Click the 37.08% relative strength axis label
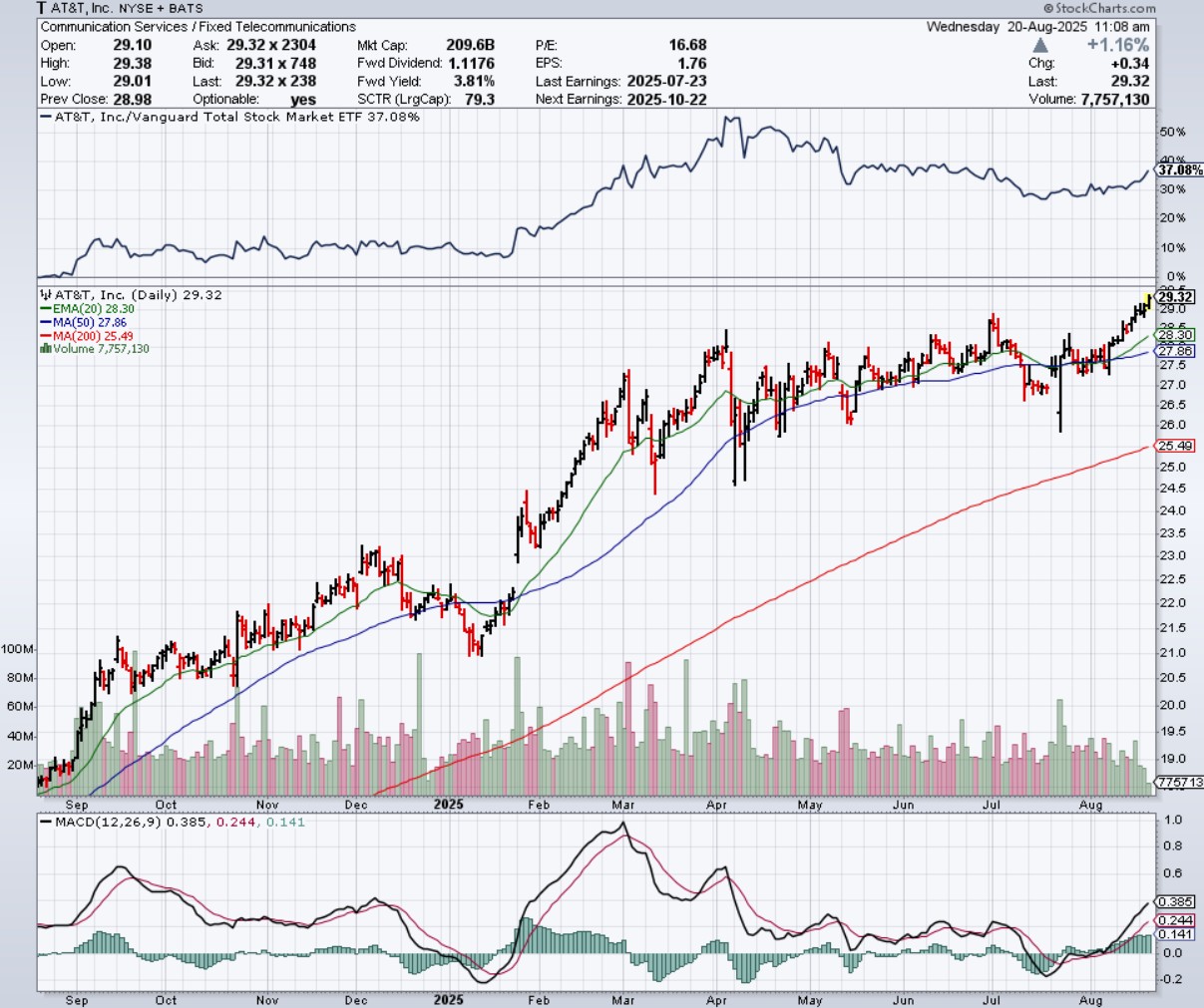The width and height of the screenshot is (1204, 1008). pyautogui.click(x=1179, y=170)
